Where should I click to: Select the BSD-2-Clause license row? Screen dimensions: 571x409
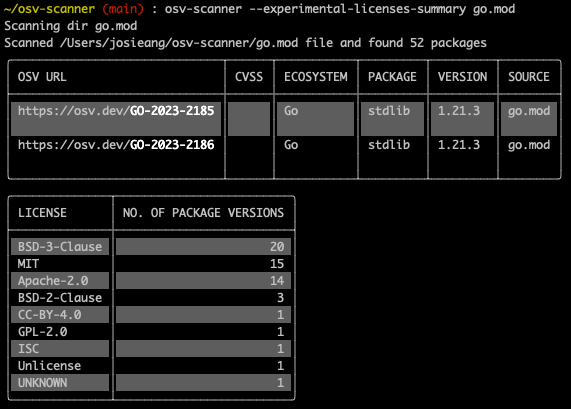pyautogui.click(x=151, y=298)
